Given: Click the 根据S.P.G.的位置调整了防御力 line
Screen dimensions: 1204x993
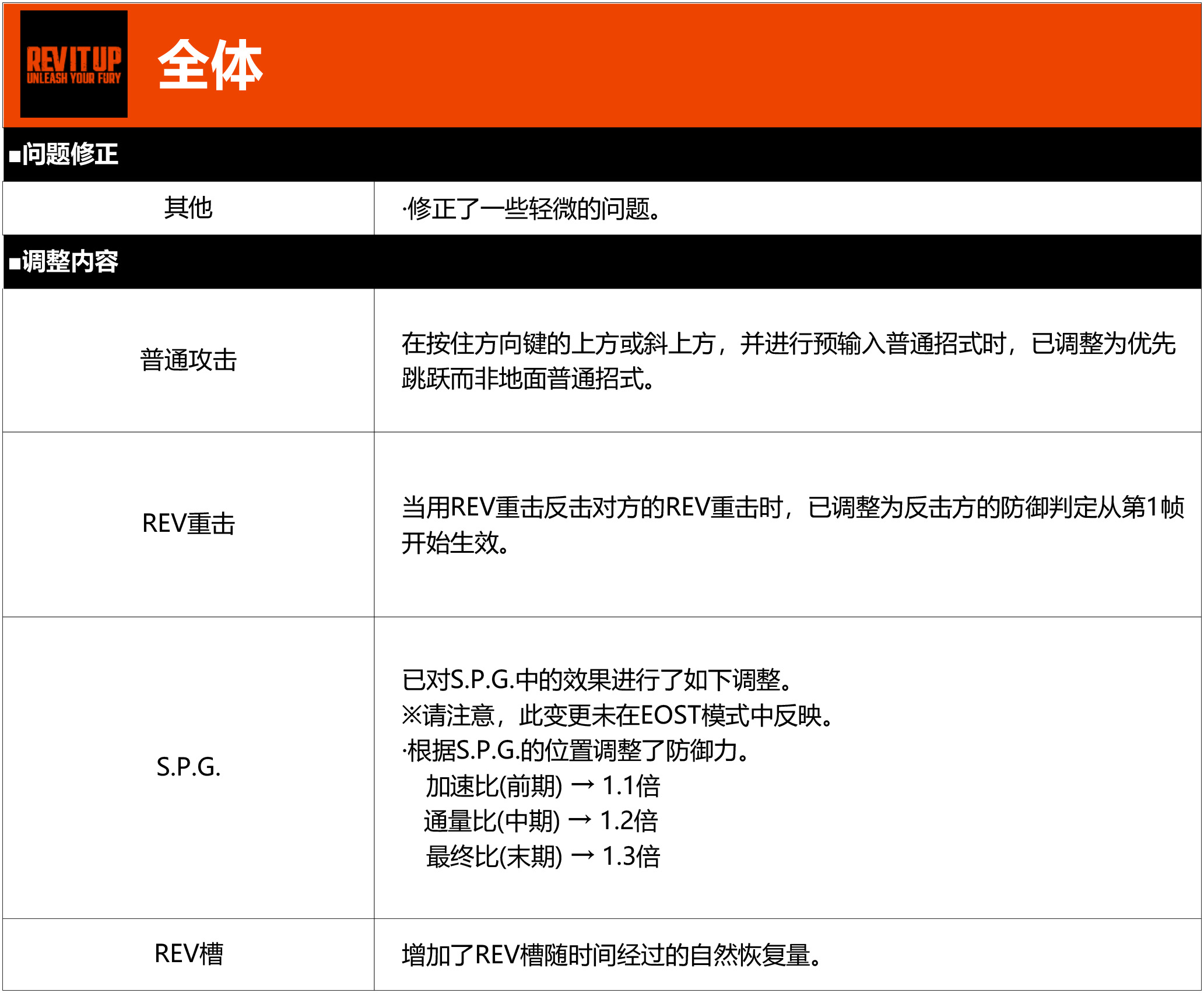Looking at the screenshot, I should (x=576, y=751).
